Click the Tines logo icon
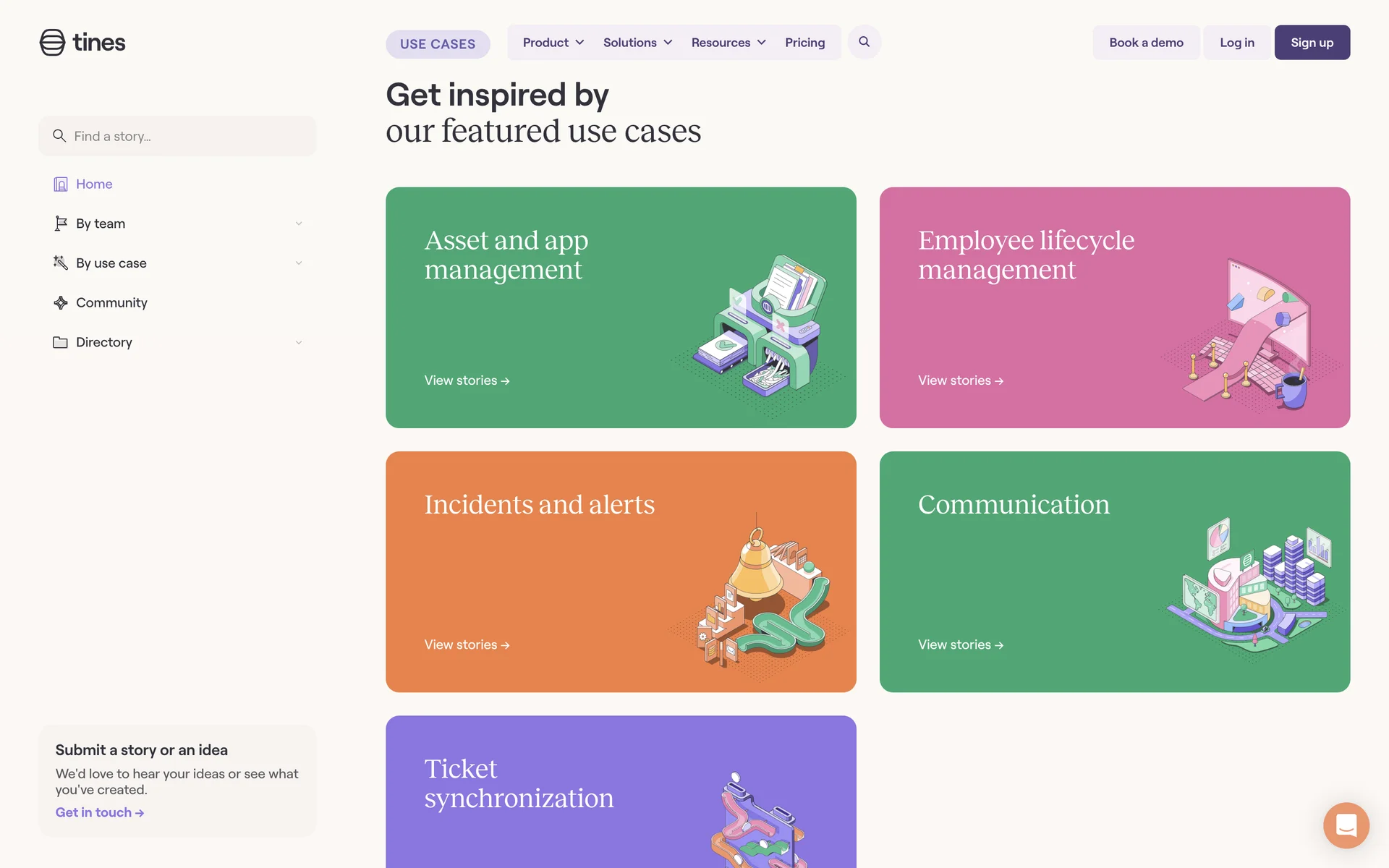 tap(52, 43)
